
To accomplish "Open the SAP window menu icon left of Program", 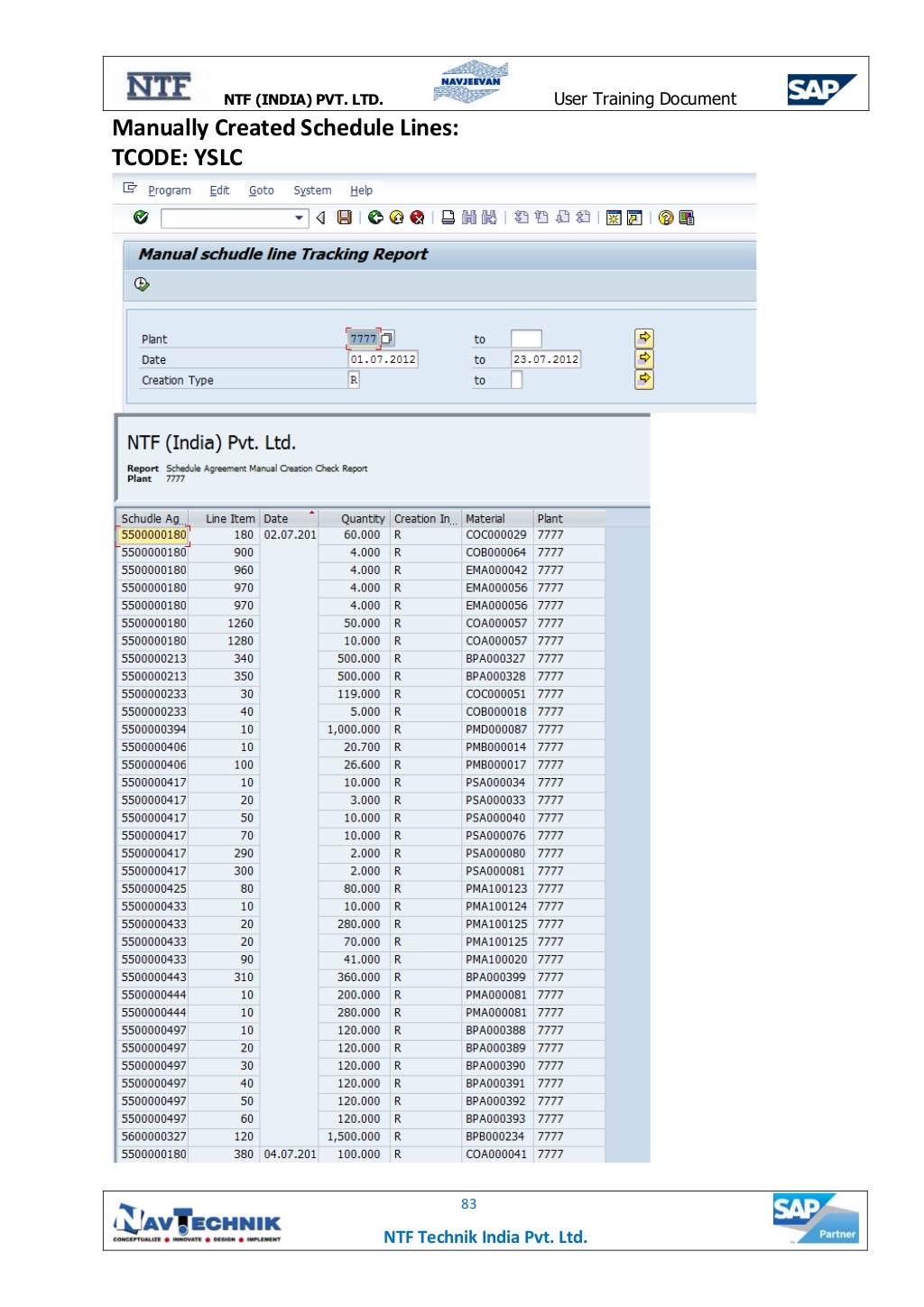I will coord(130,189).
